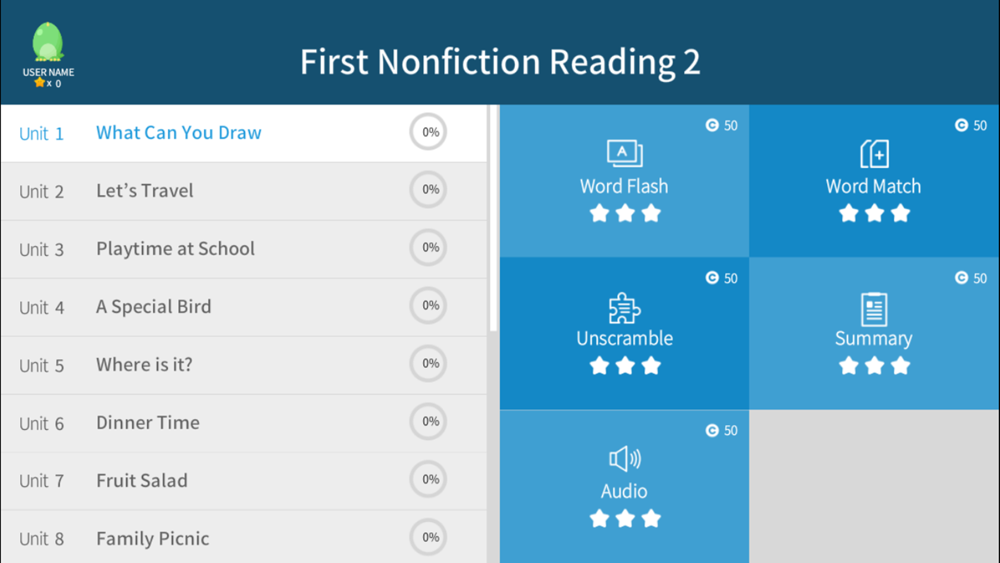Open Unit 6 Dinner Time
Viewport: 1000px width, 563px height.
point(244,423)
